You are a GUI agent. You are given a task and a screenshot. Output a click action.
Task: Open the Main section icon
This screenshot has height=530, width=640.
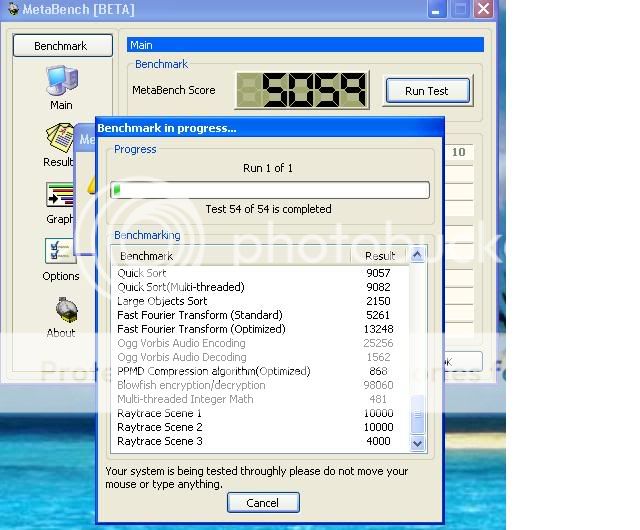coord(60,82)
